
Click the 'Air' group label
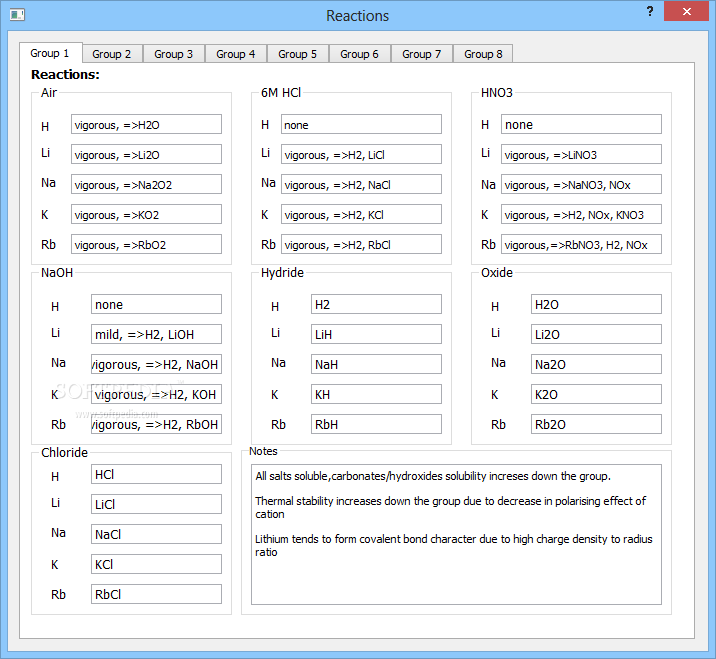(x=49, y=93)
